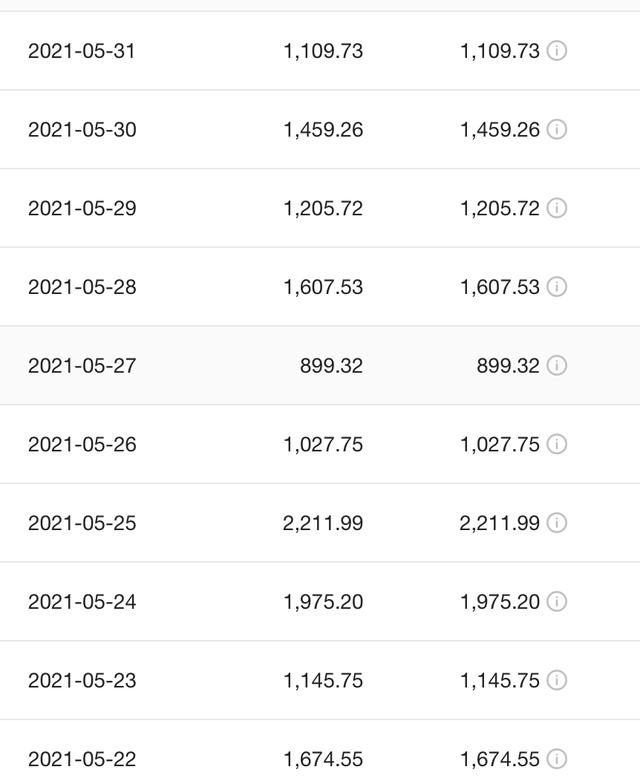Click right column value 1,145.75
The image size is (640, 784).
500,680
